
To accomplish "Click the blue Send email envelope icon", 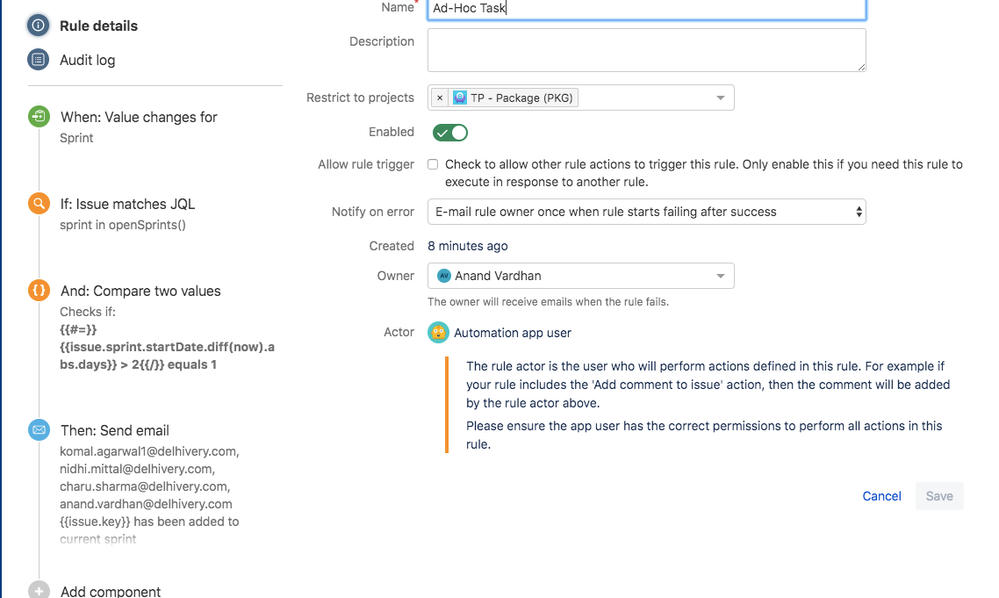I will point(38,430).
